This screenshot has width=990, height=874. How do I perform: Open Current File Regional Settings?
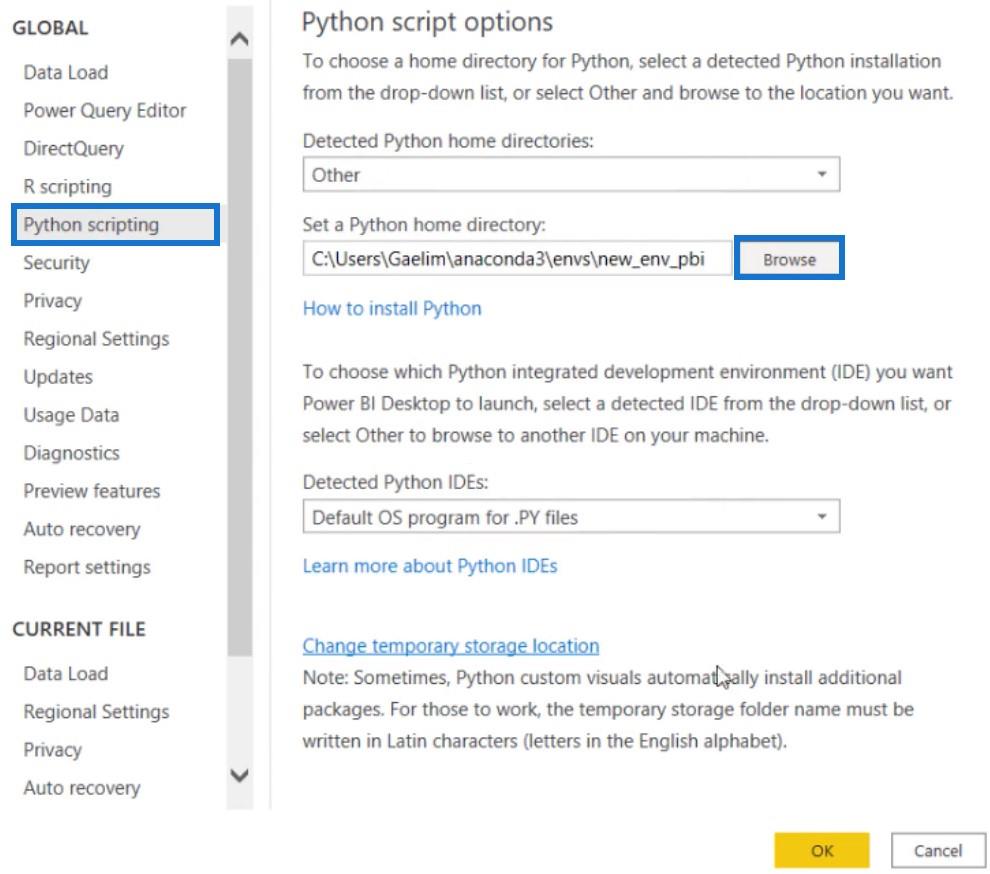pos(96,712)
